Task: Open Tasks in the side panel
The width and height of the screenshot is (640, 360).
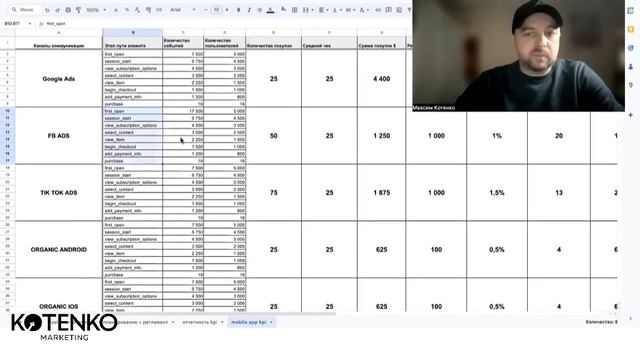Action: tap(631, 48)
